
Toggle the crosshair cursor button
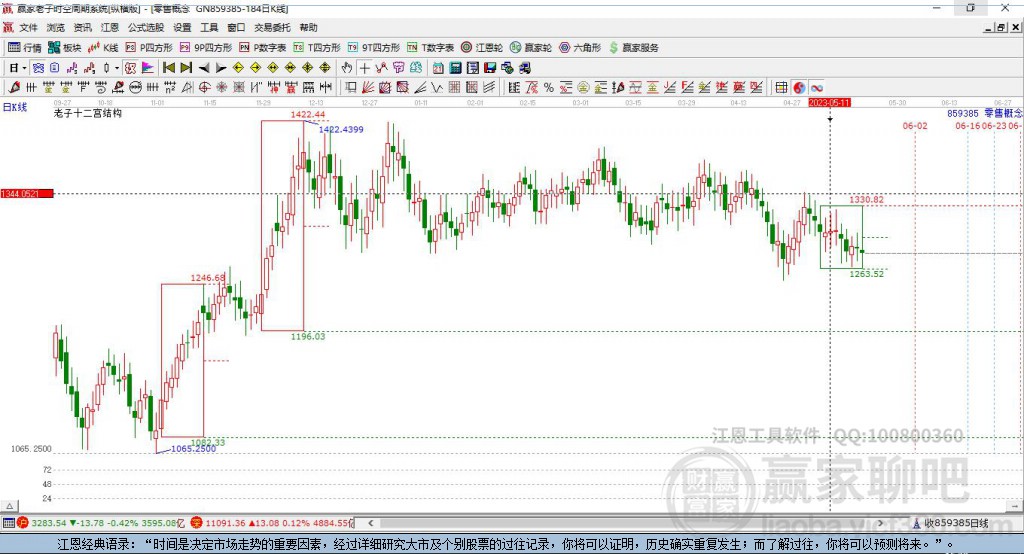364,67
